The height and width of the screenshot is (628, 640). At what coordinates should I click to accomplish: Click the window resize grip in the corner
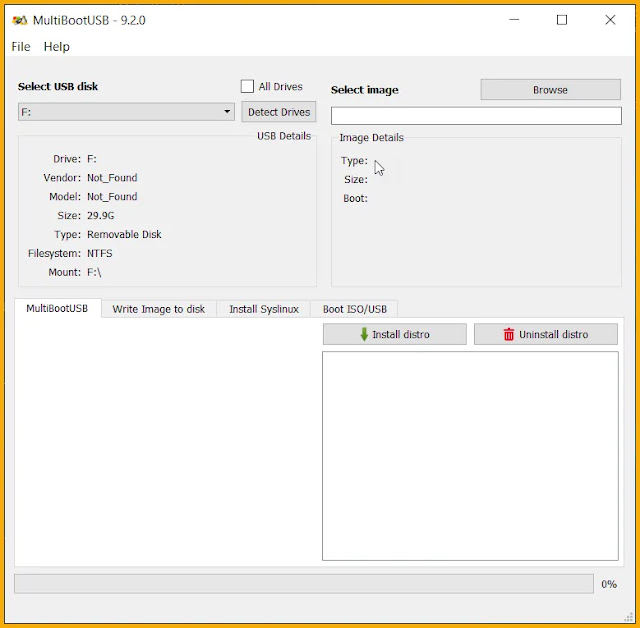coord(629,616)
